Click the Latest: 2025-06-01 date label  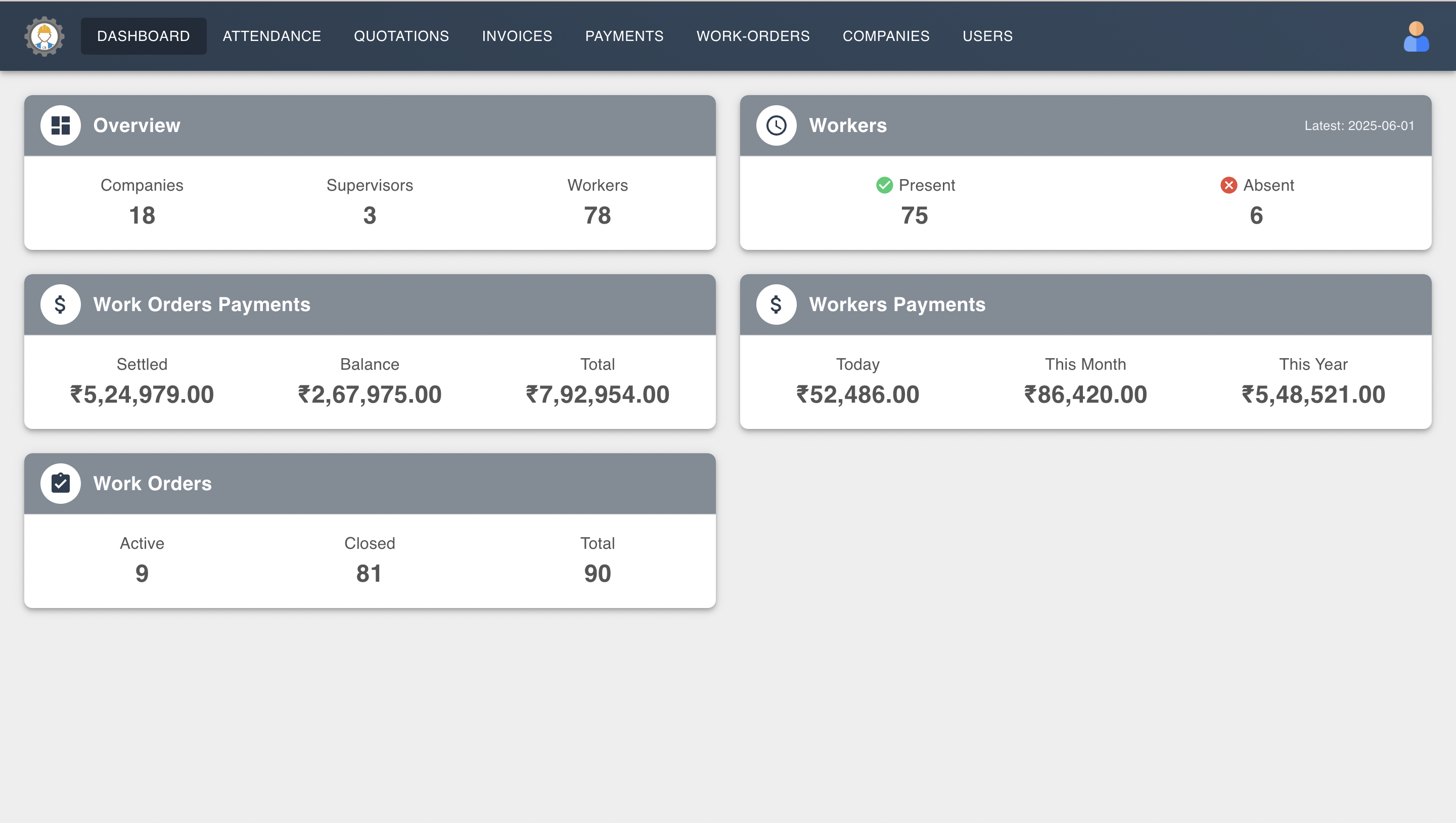tap(1359, 125)
